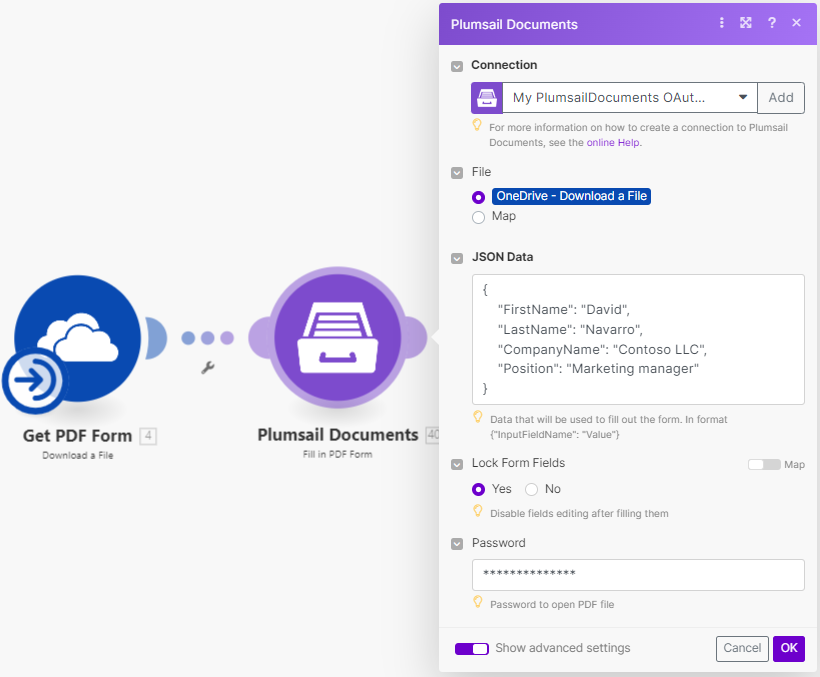Open help with the question mark icon
Viewport: 820px width, 677px height.
[x=771, y=22]
